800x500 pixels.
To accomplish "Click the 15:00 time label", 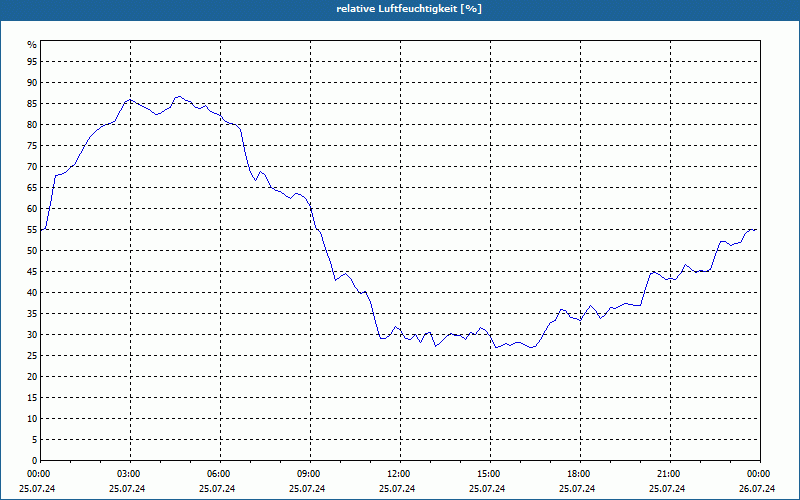I will pyautogui.click(x=490, y=474).
